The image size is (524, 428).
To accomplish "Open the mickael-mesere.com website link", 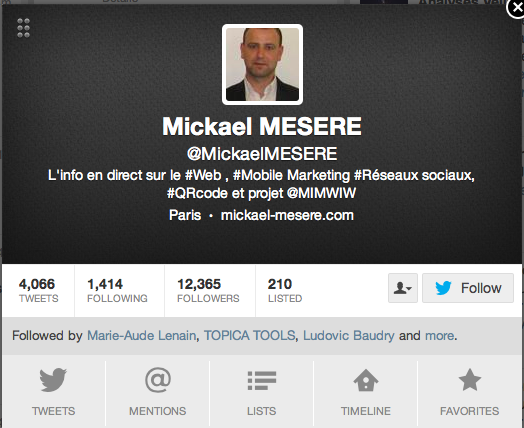I will (x=287, y=215).
